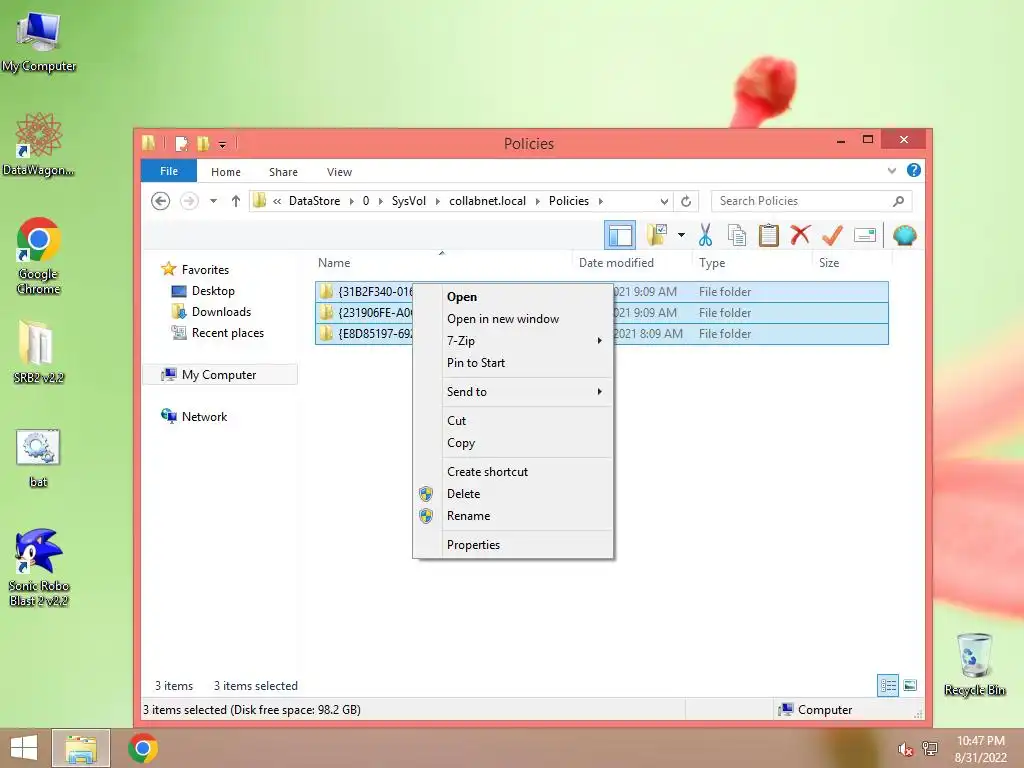Screen dimensions: 1024x768
Task: Open the folder options dropdown arrow in toolbar
Action: pyautogui.click(x=681, y=234)
